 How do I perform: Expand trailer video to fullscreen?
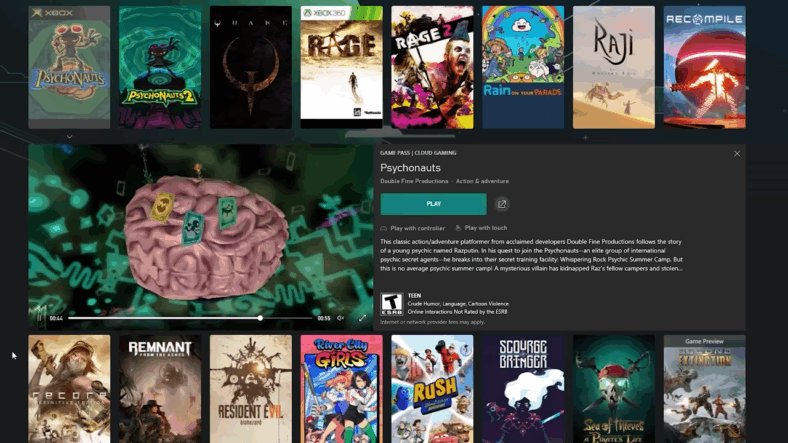[x=362, y=318]
